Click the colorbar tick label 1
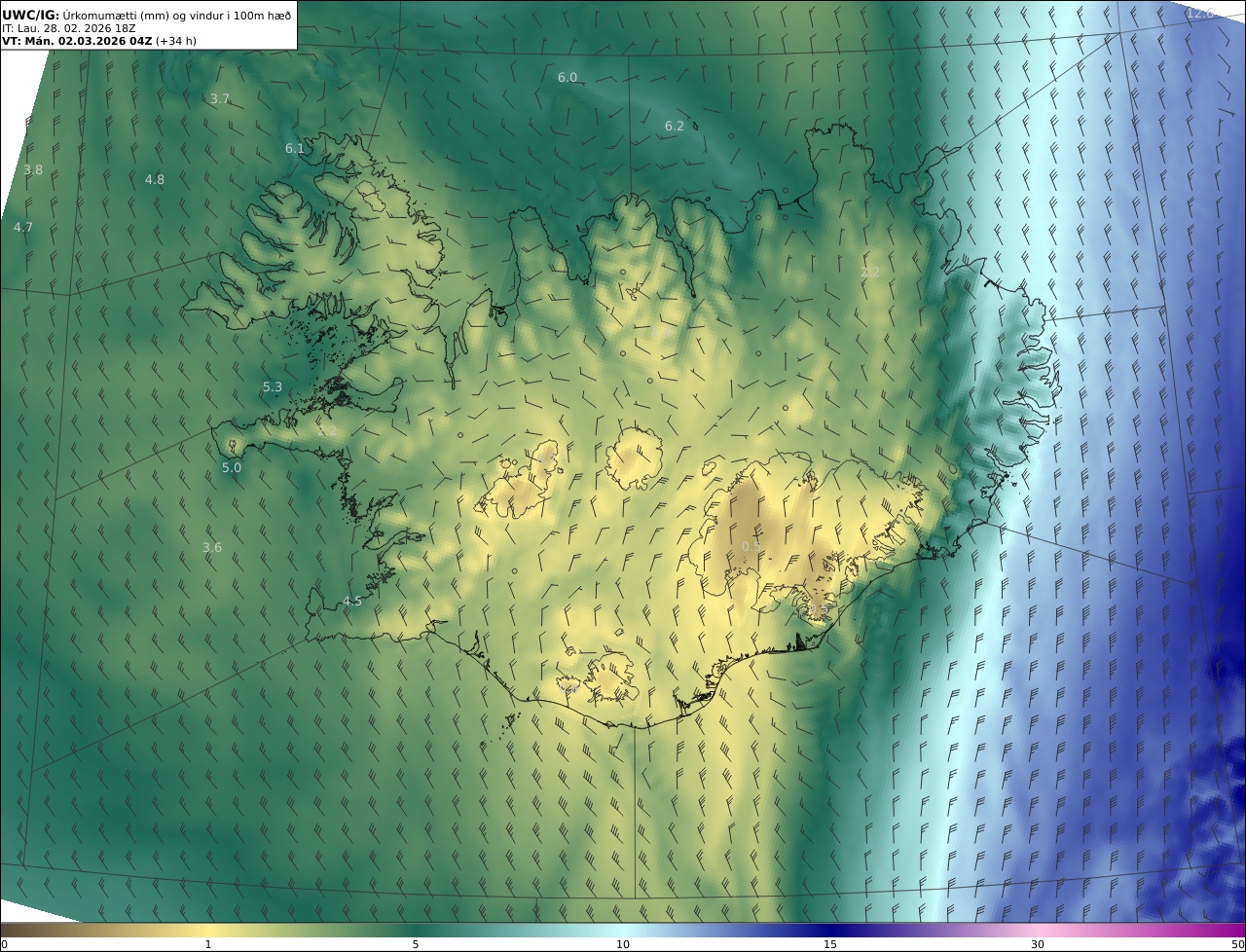 click(x=208, y=944)
